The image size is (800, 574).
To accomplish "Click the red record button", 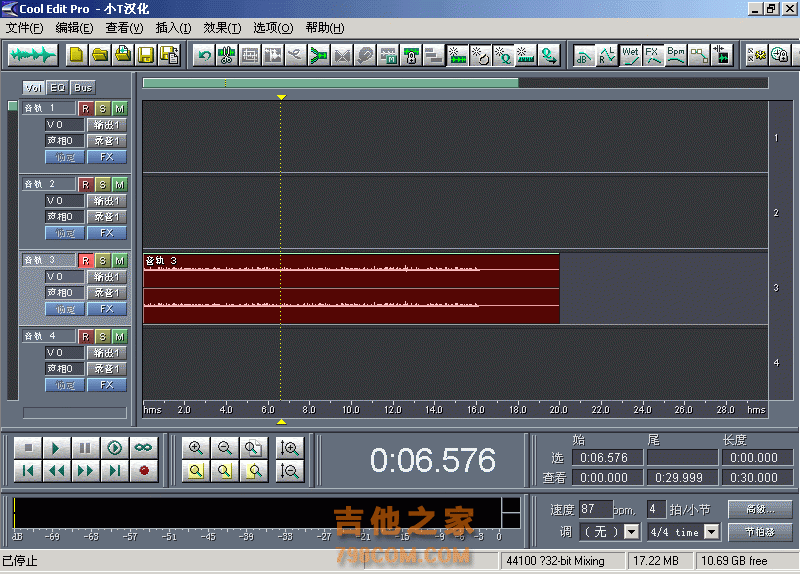I will click(144, 470).
